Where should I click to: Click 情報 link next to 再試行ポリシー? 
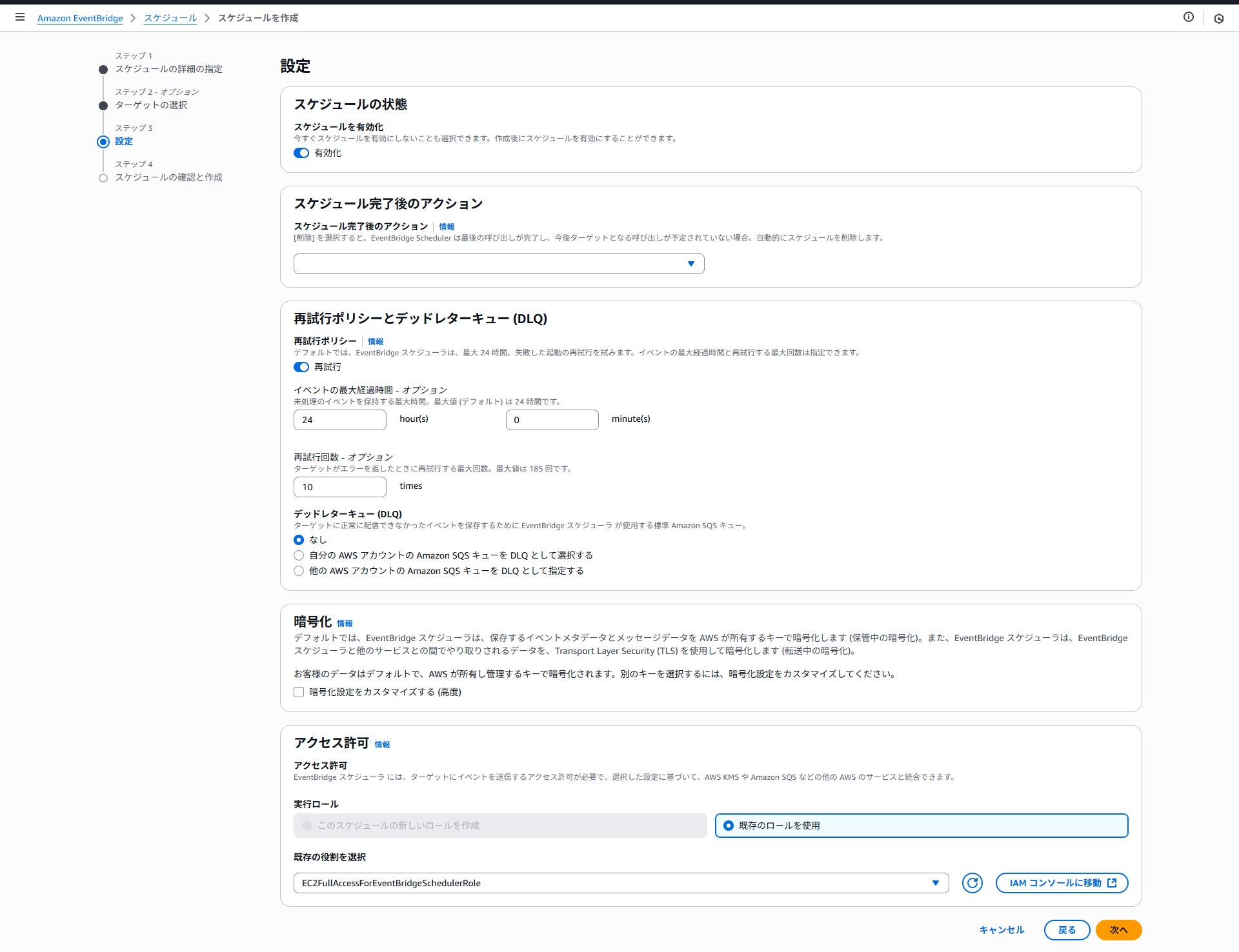375,342
